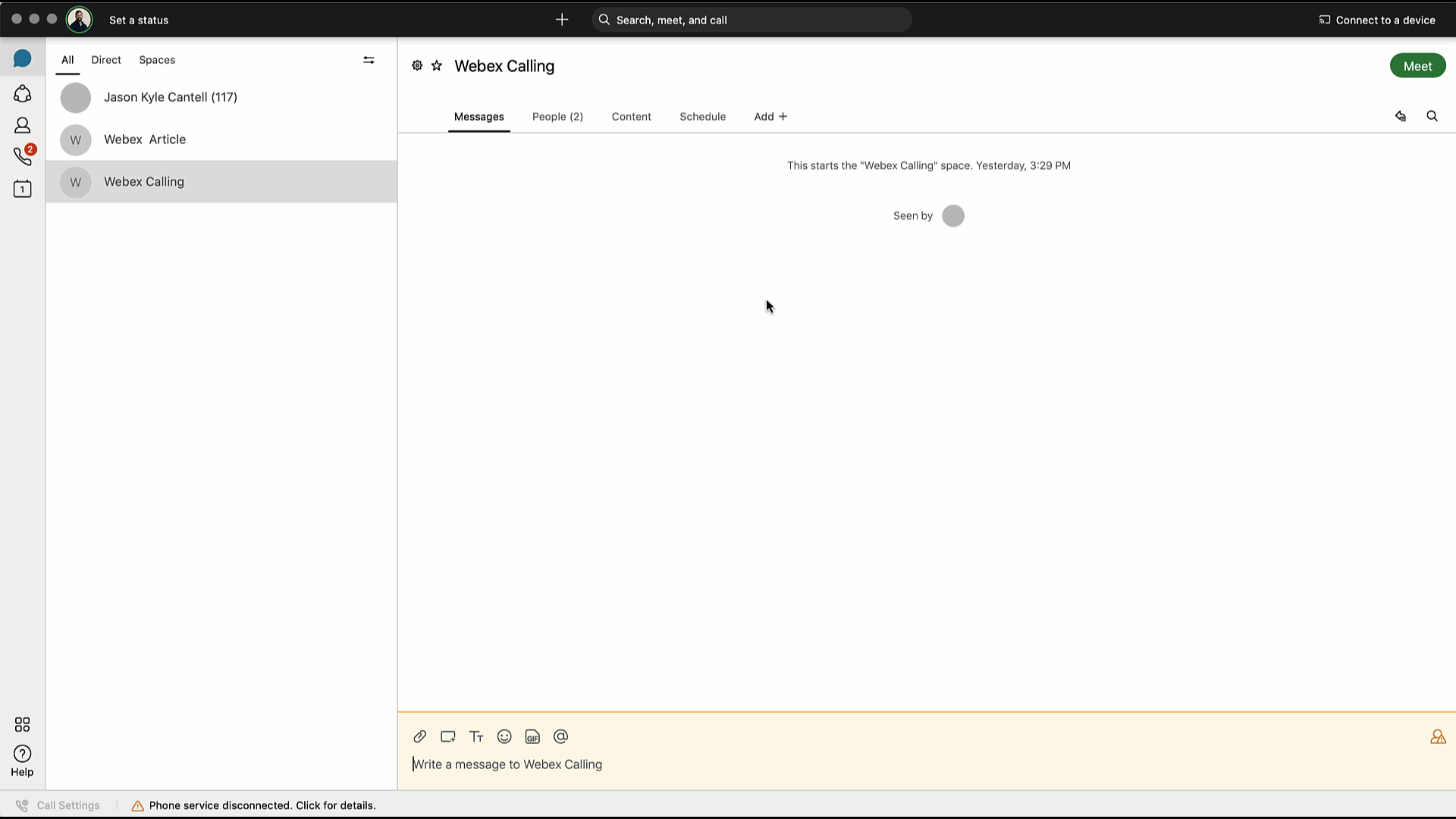
Task: Open the emoji picker
Action: pos(504,736)
